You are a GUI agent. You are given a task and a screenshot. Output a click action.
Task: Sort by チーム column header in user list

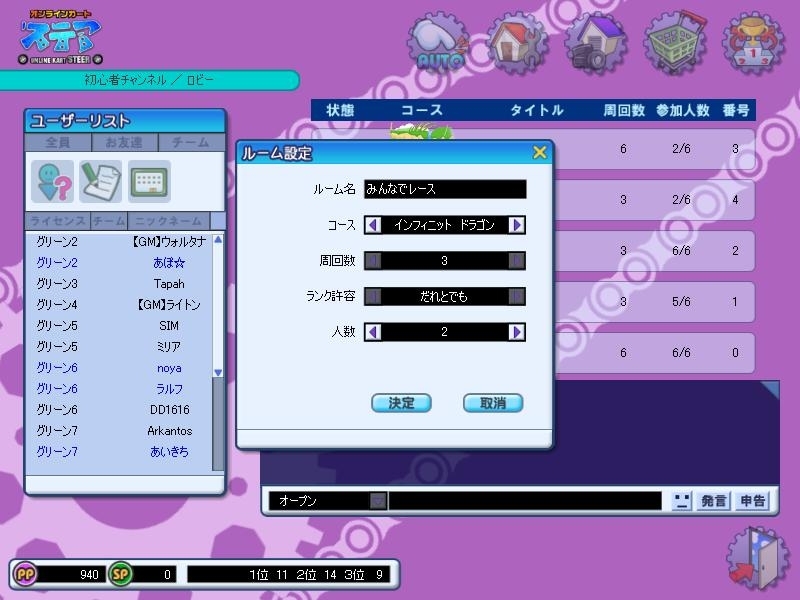coord(109,221)
